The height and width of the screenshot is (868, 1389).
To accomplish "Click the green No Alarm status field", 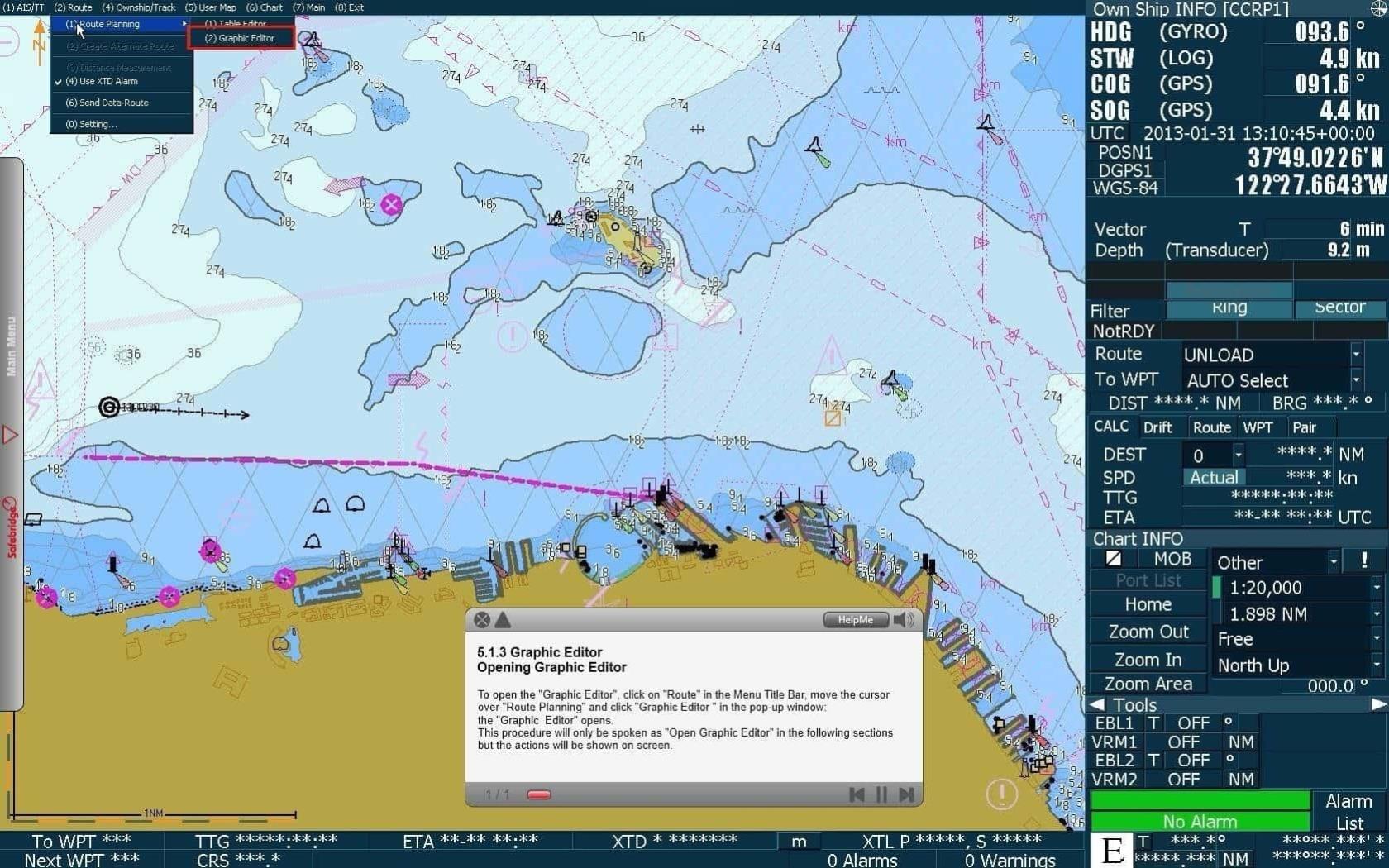I will (1198, 821).
